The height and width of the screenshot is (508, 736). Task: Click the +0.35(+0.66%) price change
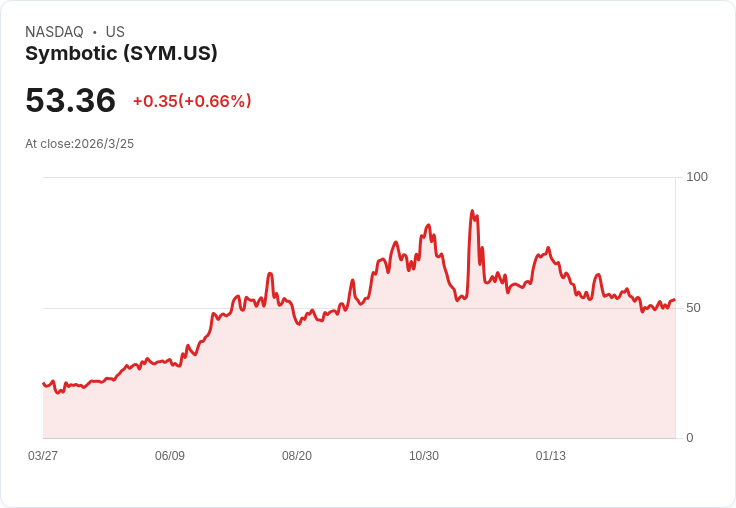[192, 101]
